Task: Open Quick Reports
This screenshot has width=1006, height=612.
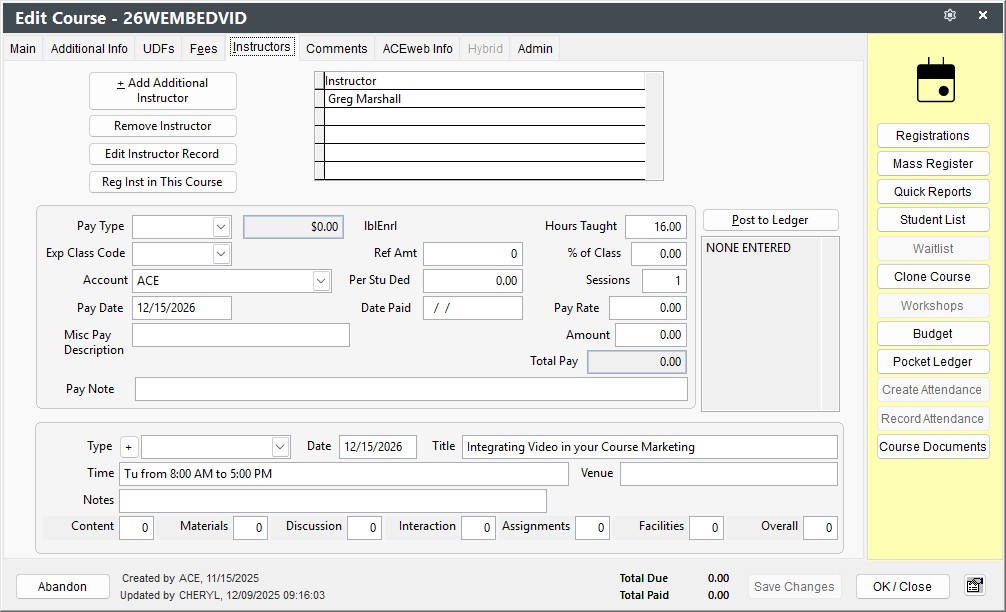Action: pyautogui.click(x=933, y=192)
